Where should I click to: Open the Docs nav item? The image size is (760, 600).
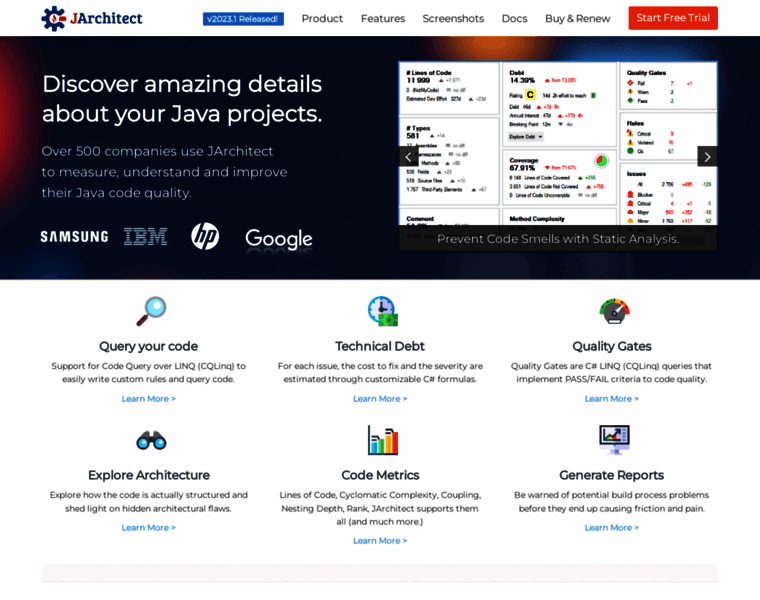[x=514, y=18]
